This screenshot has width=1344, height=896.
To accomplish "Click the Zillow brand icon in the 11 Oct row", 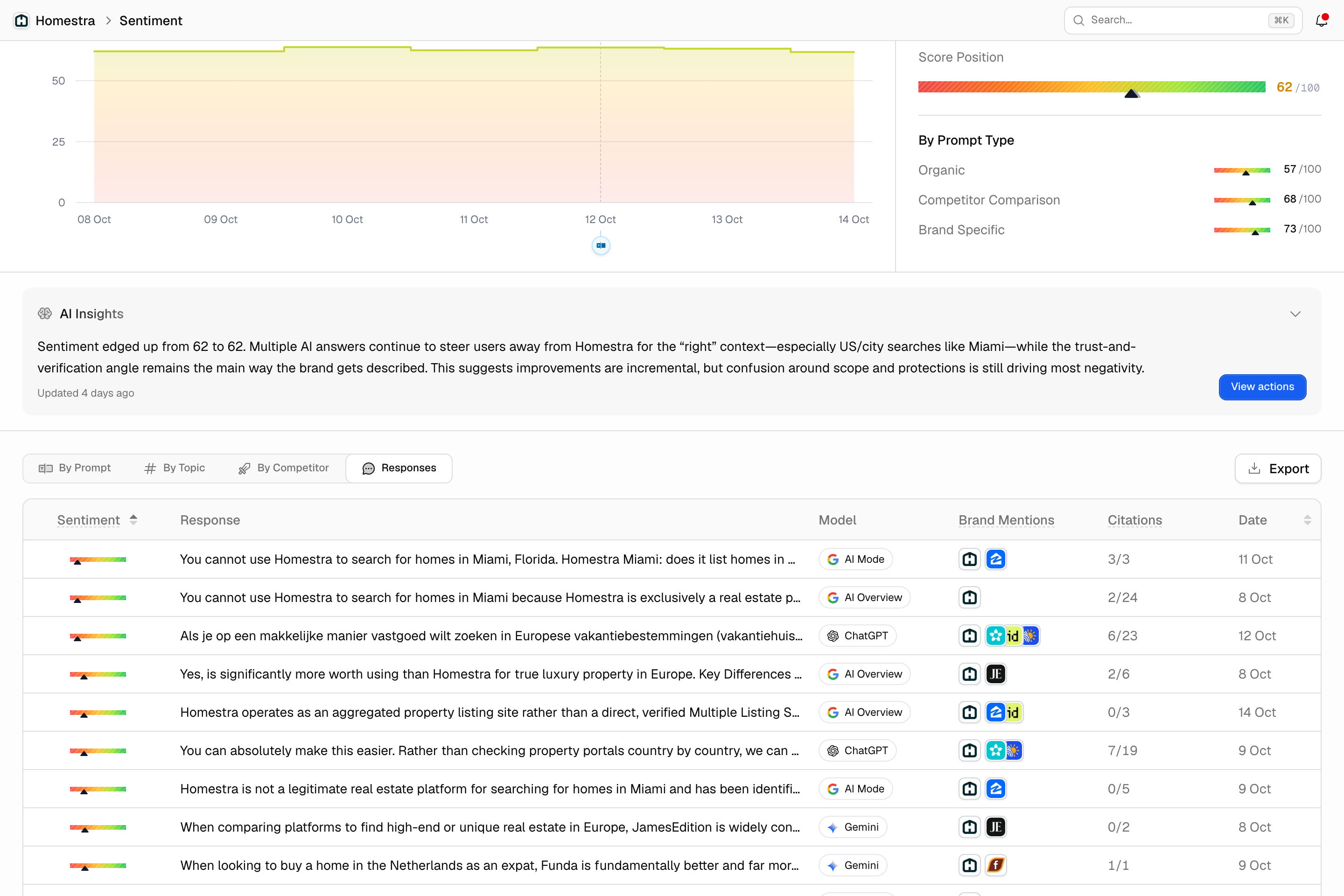I will [995, 560].
